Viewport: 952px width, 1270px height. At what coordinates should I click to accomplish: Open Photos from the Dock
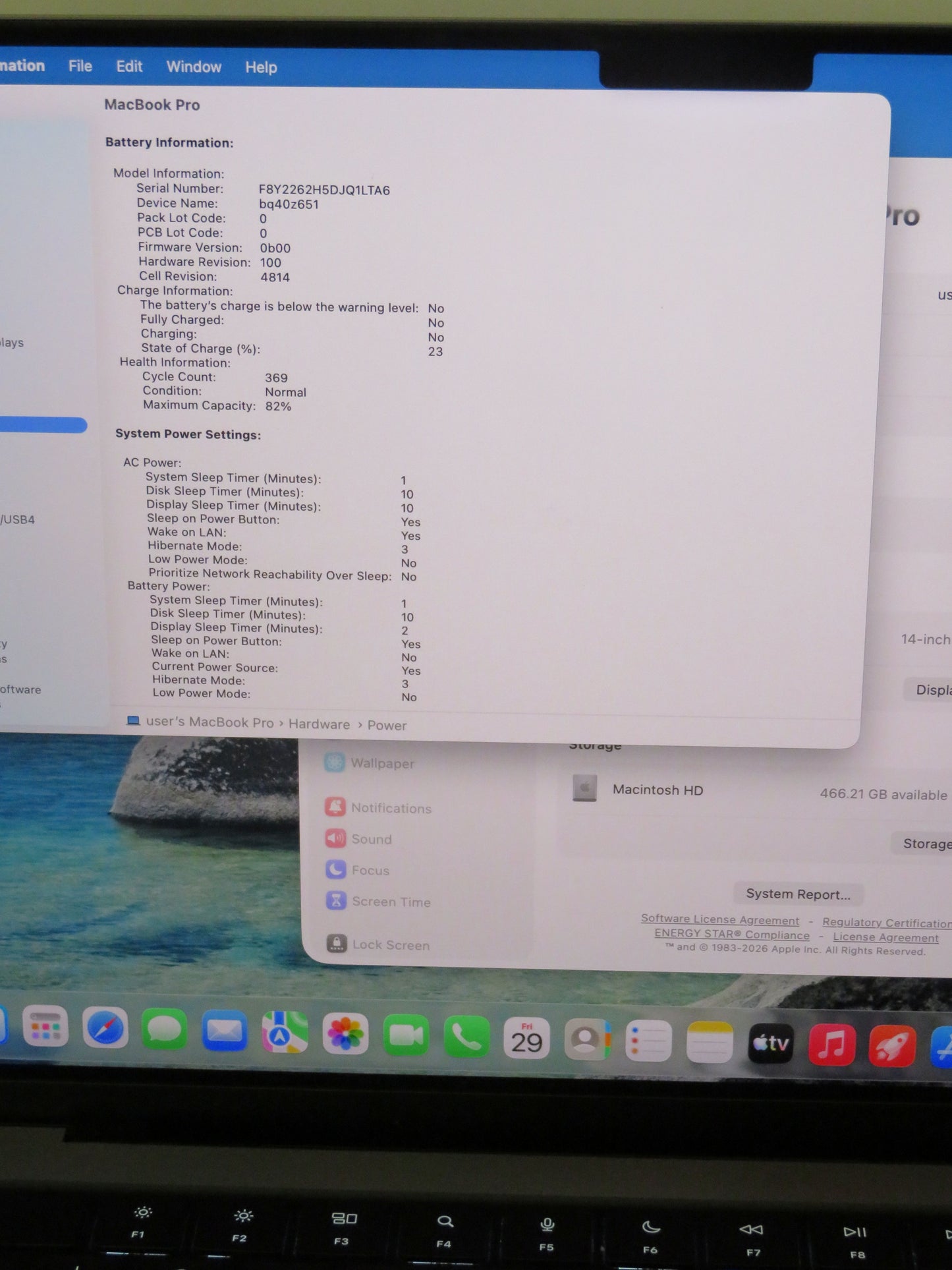345,1033
